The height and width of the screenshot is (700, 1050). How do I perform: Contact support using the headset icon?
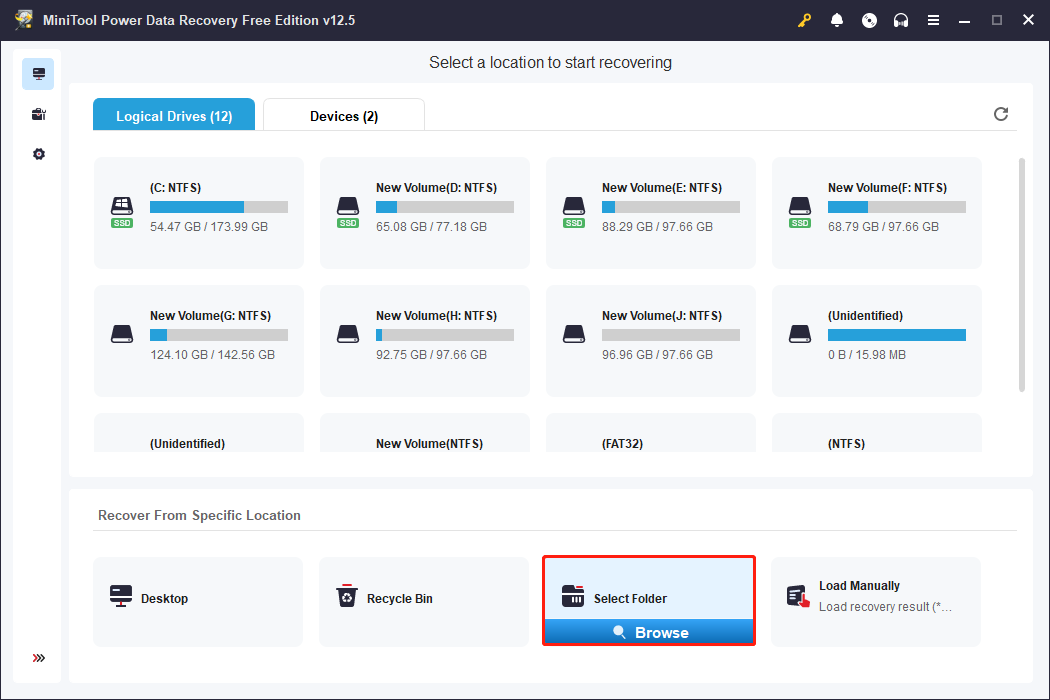(x=901, y=20)
